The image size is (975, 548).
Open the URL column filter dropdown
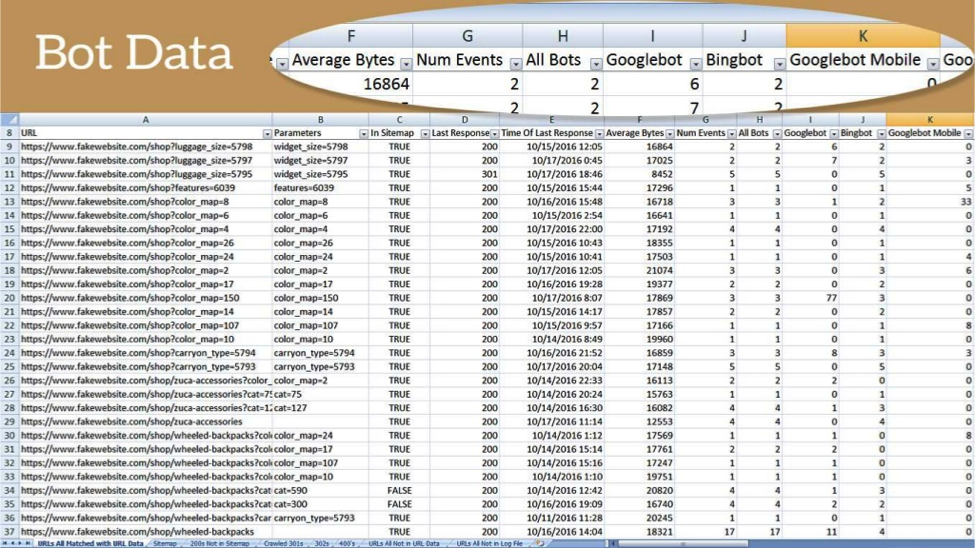[267, 134]
